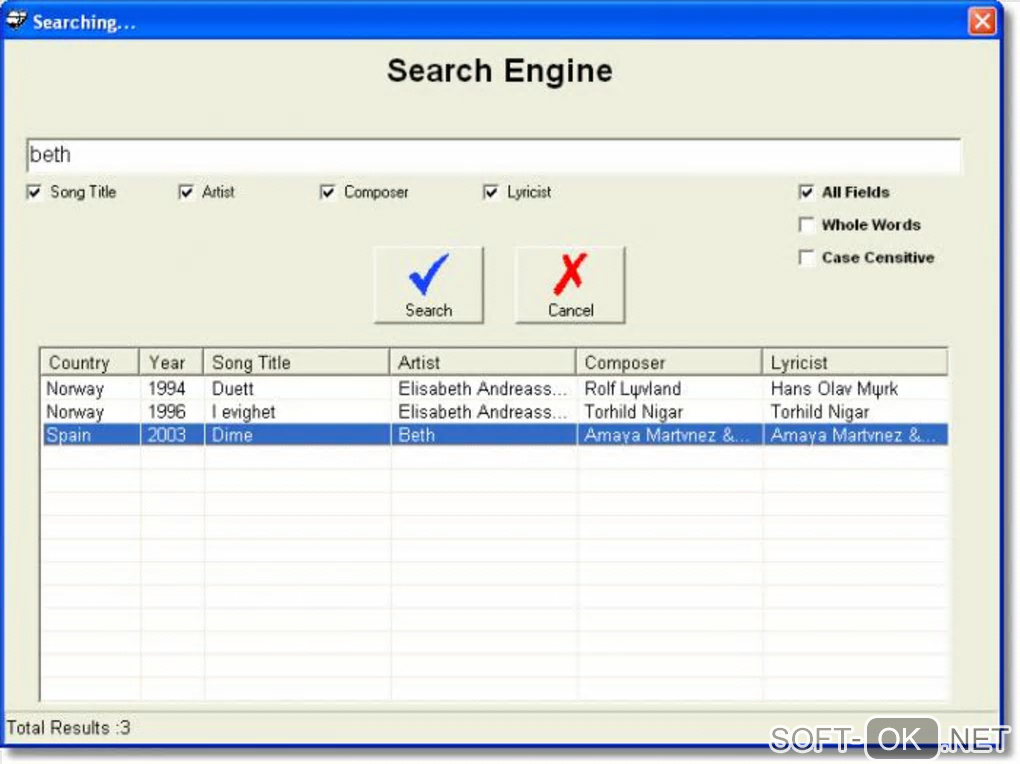This screenshot has height=764, width=1020.
Task: Sort results by Song Title column header
Action: [x=297, y=362]
